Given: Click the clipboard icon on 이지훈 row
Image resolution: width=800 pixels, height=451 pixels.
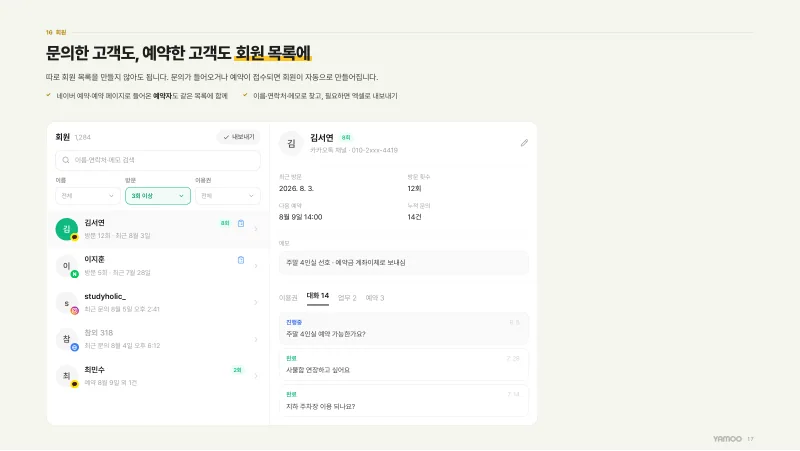Looking at the screenshot, I should point(241,260).
